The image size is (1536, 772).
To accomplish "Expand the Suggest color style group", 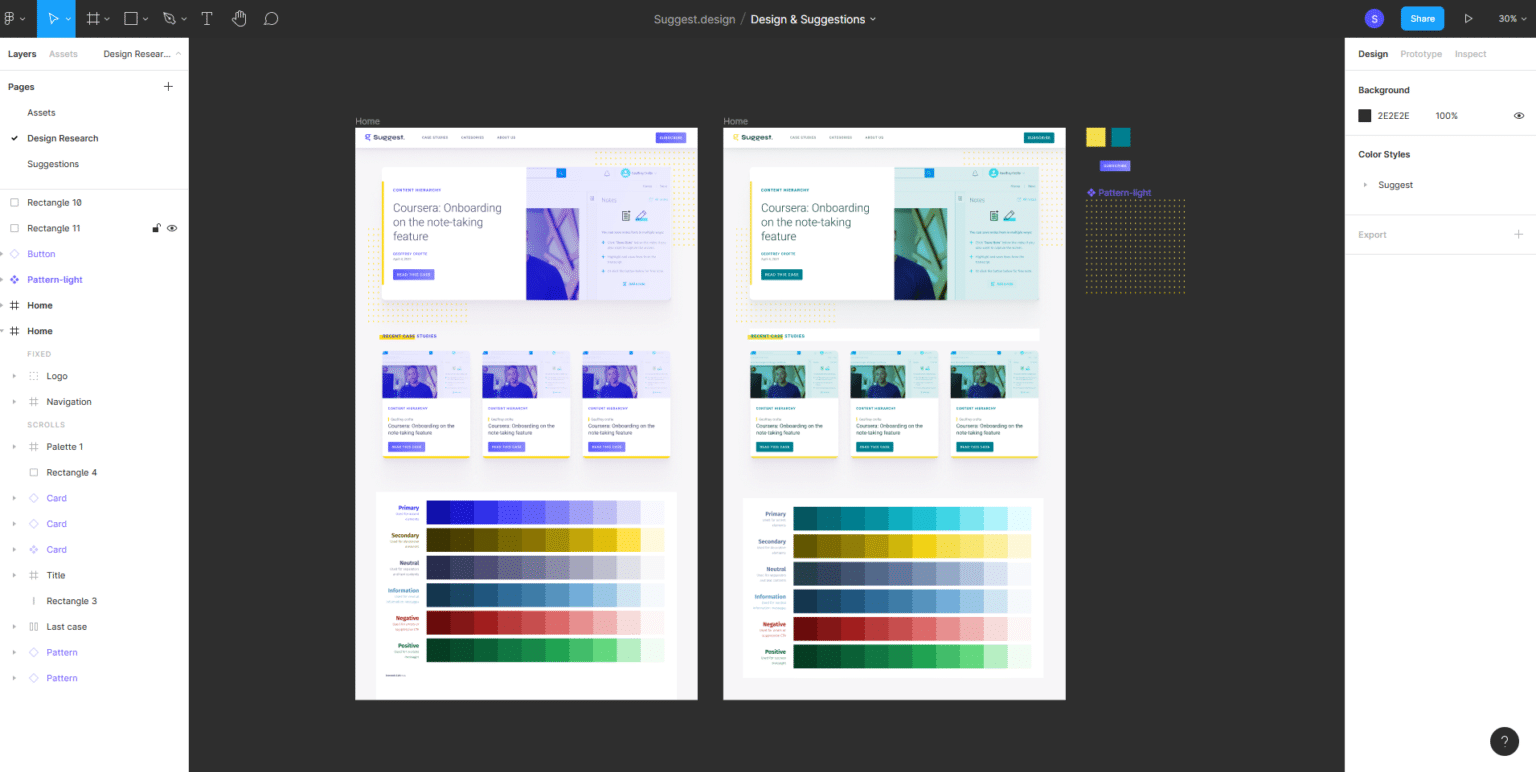I will click(x=1365, y=185).
